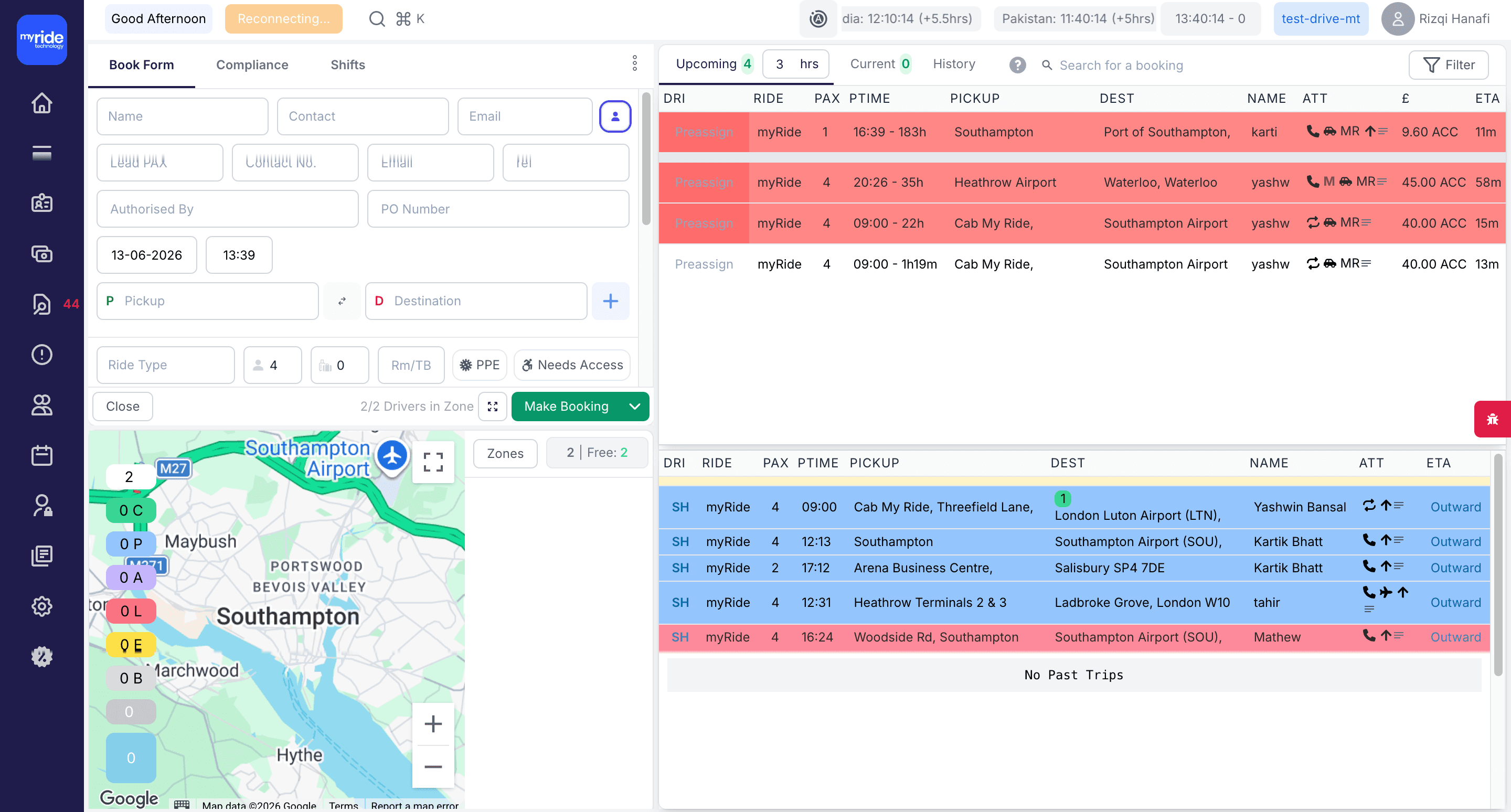Screen dimensions: 1511x812
Task: Click the trips list vertical scrollbar
Action: point(1498,564)
